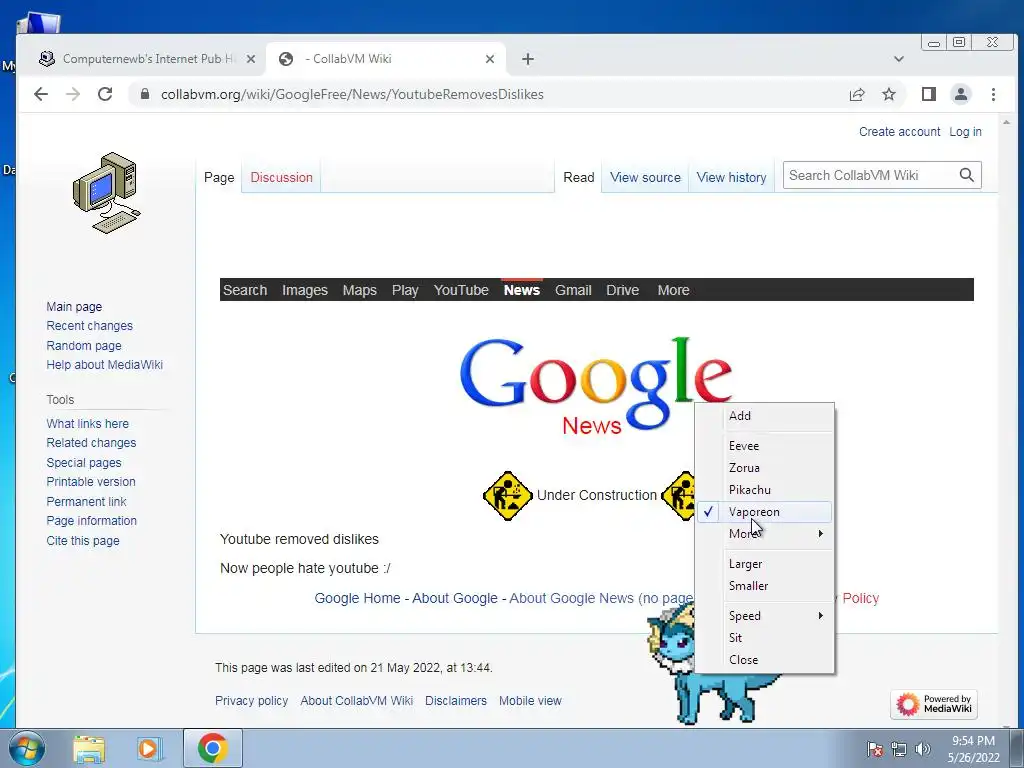Screen dimensions: 1024x768
Task: Close the CollabVM Wiki tab
Action: (490, 59)
